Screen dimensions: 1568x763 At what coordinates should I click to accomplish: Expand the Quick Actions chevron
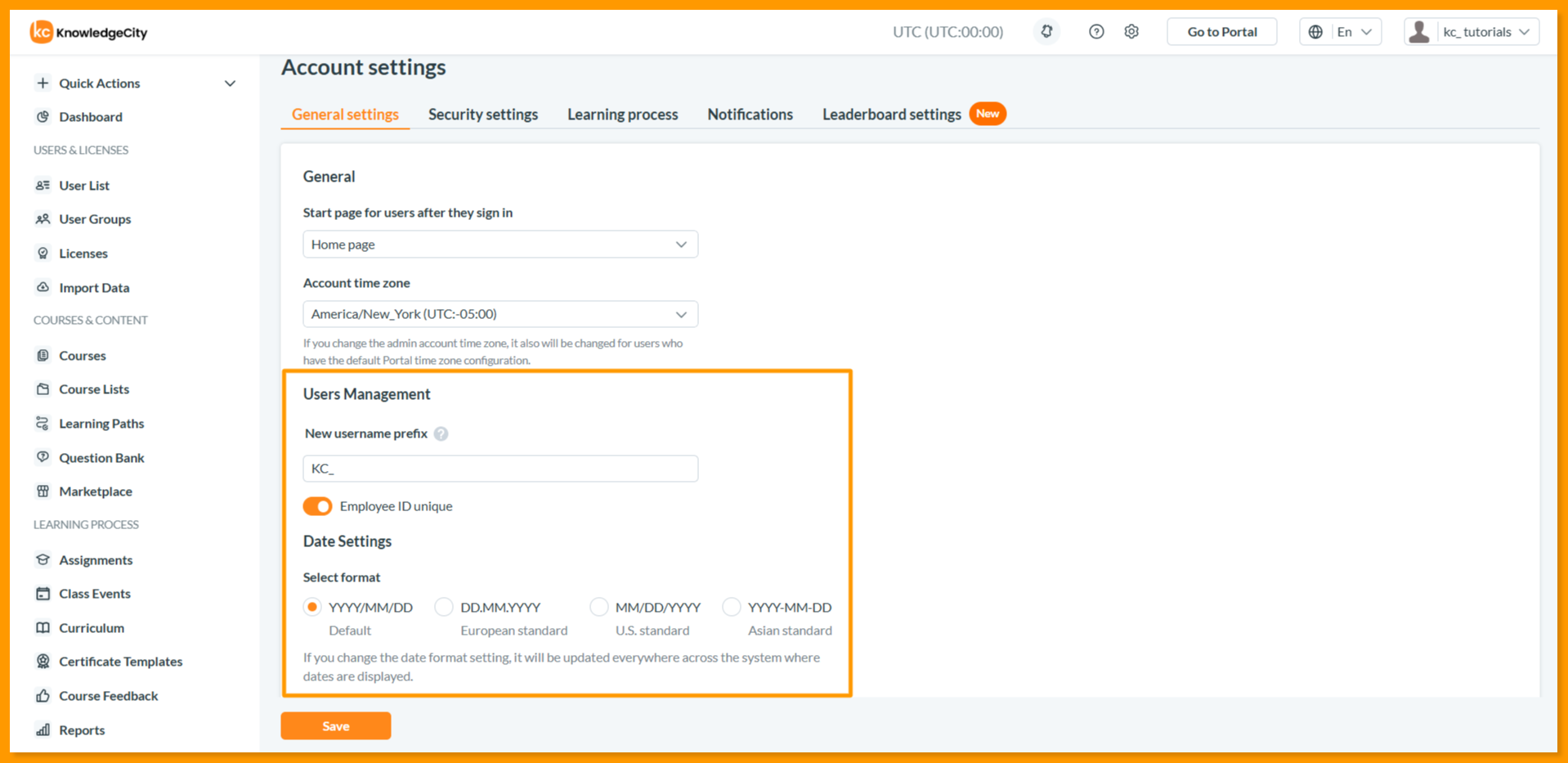coord(230,83)
